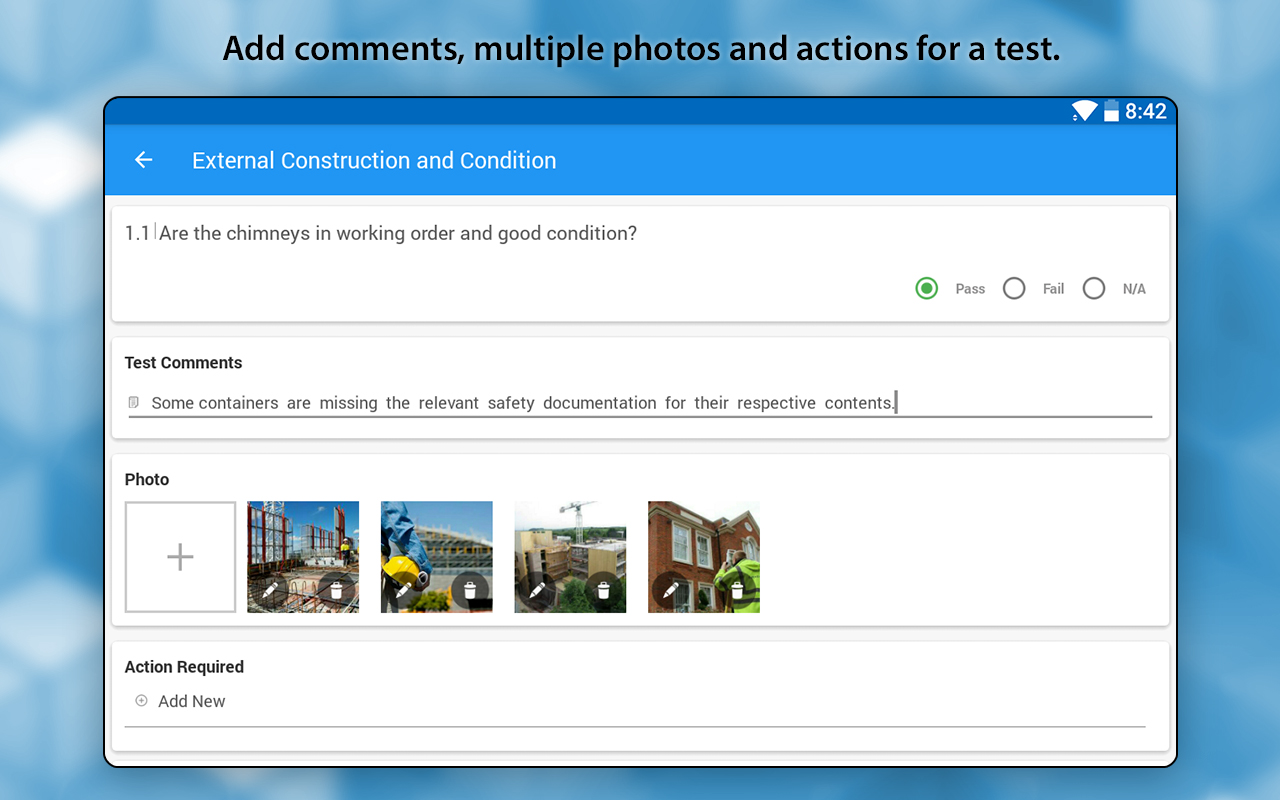The height and width of the screenshot is (800, 1280).
Task: Open the scaffolding photo thumbnail
Action: pyautogui.click(x=303, y=540)
